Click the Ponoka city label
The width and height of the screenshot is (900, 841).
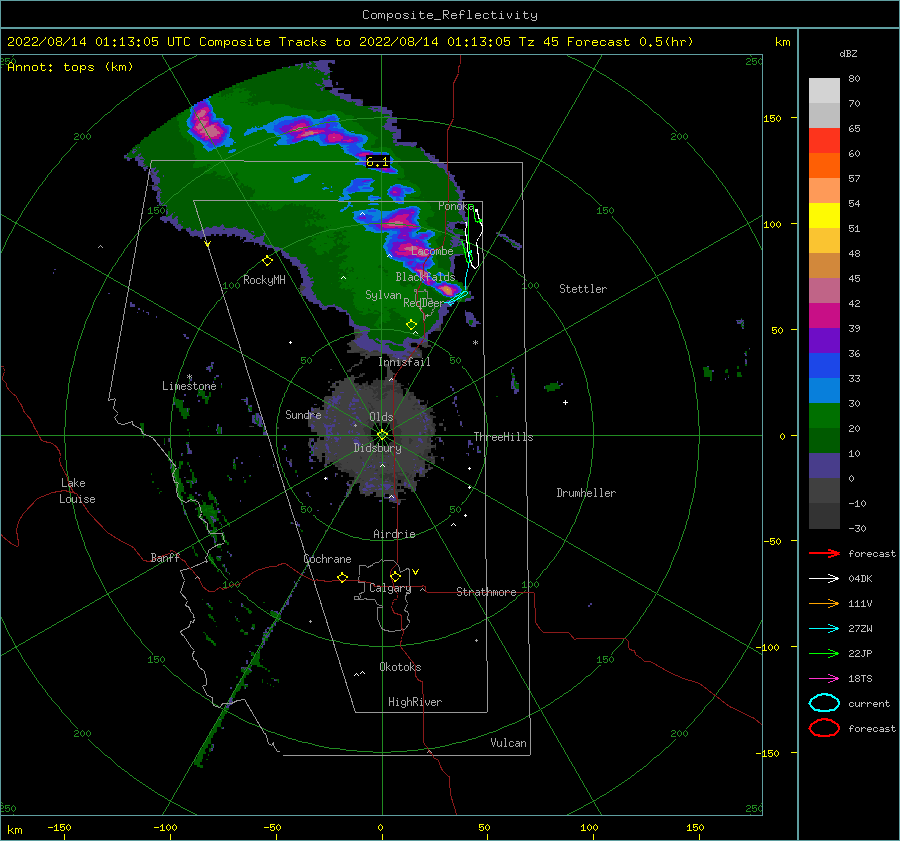point(456,206)
